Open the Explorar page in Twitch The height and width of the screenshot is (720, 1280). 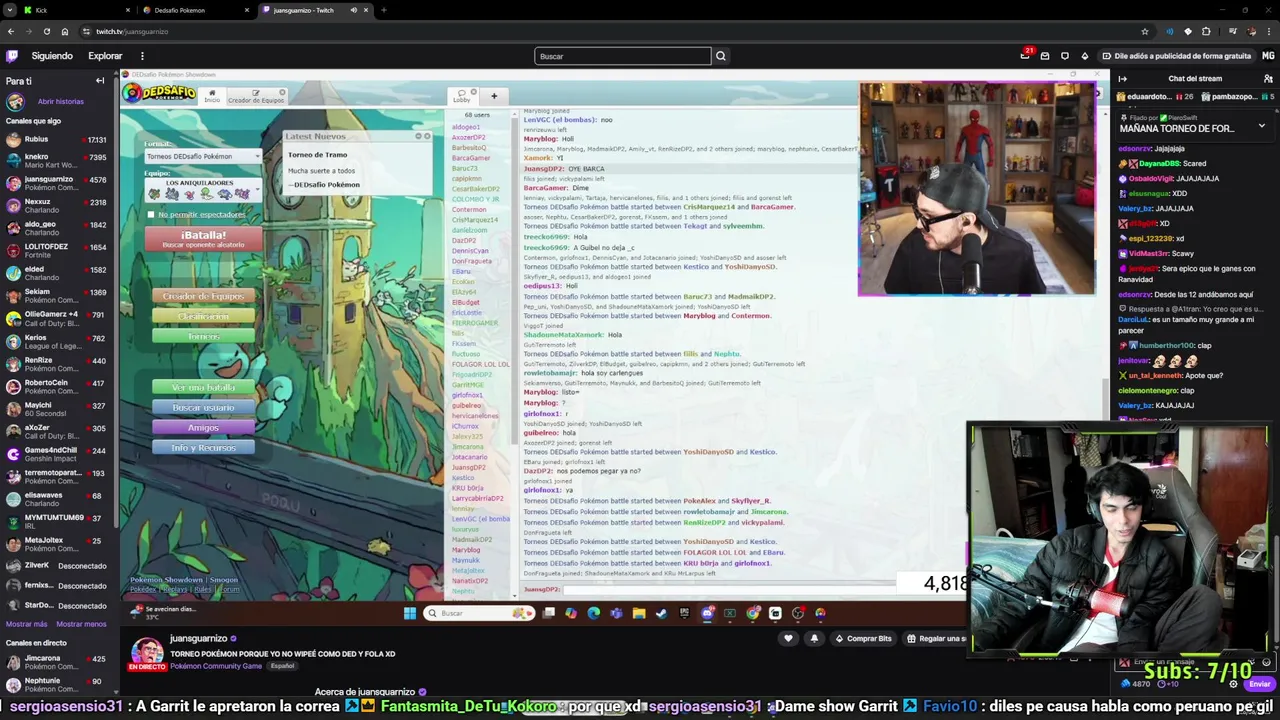105,56
